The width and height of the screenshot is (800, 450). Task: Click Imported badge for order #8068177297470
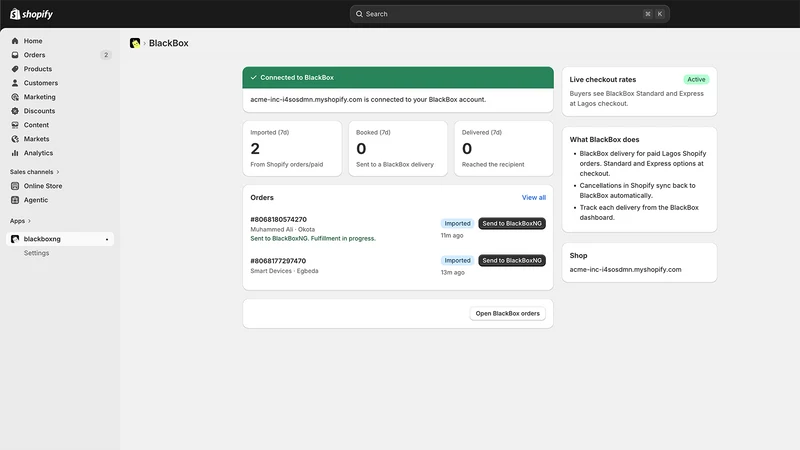(457, 260)
